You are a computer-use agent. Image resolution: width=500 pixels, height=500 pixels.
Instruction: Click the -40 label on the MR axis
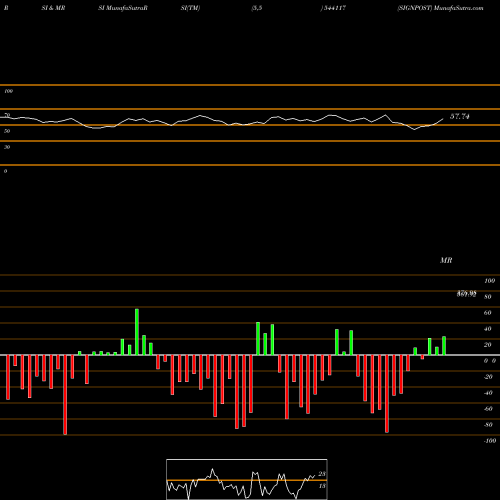(488, 393)
